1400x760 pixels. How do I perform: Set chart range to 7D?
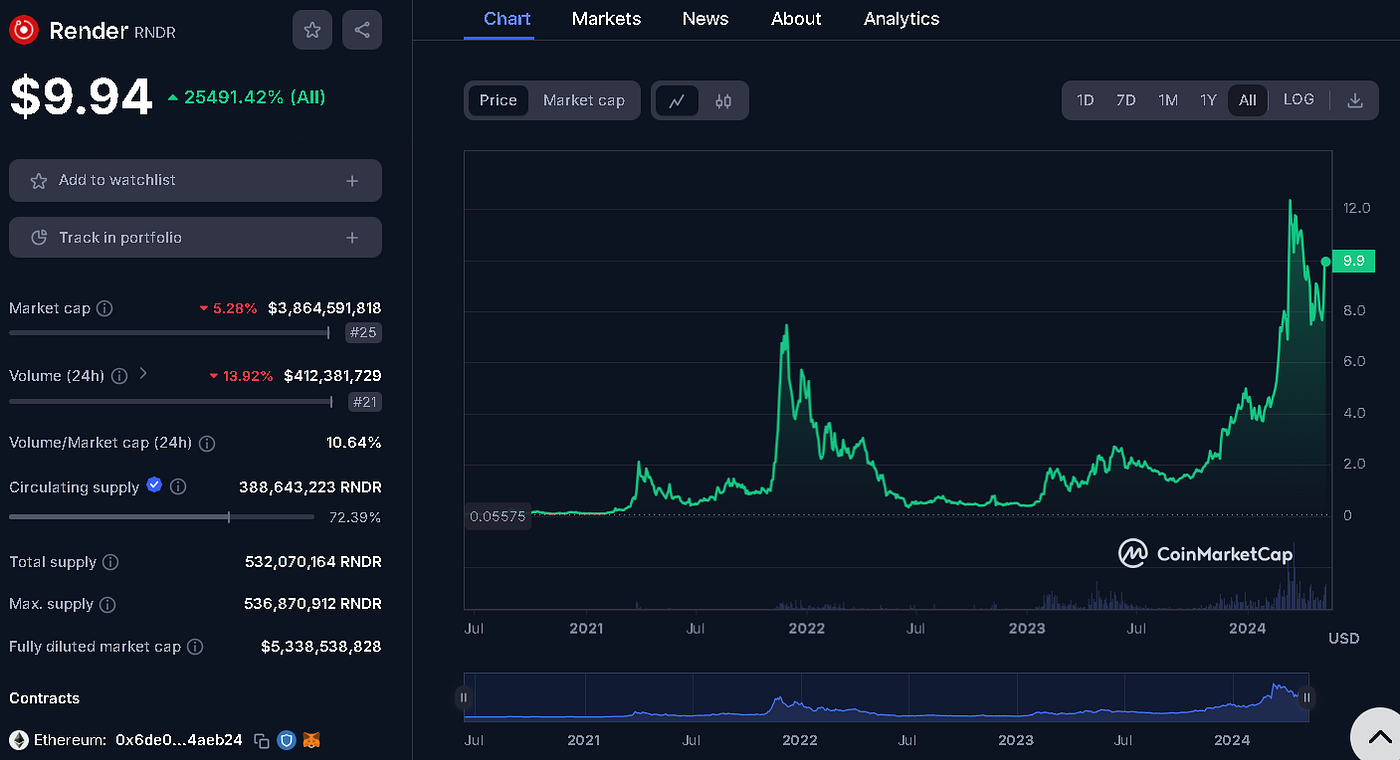pyautogui.click(x=1126, y=100)
